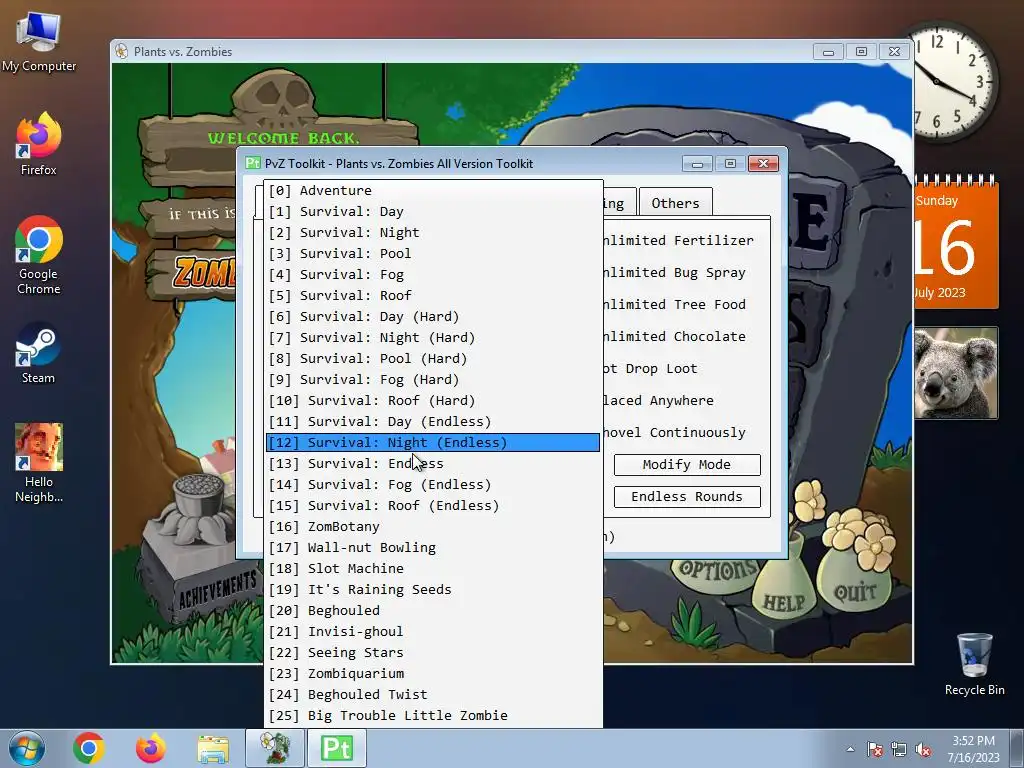The height and width of the screenshot is (768, 1024).
Task: Open Steam desktop shortcut
Action: [x=39, y=353]
